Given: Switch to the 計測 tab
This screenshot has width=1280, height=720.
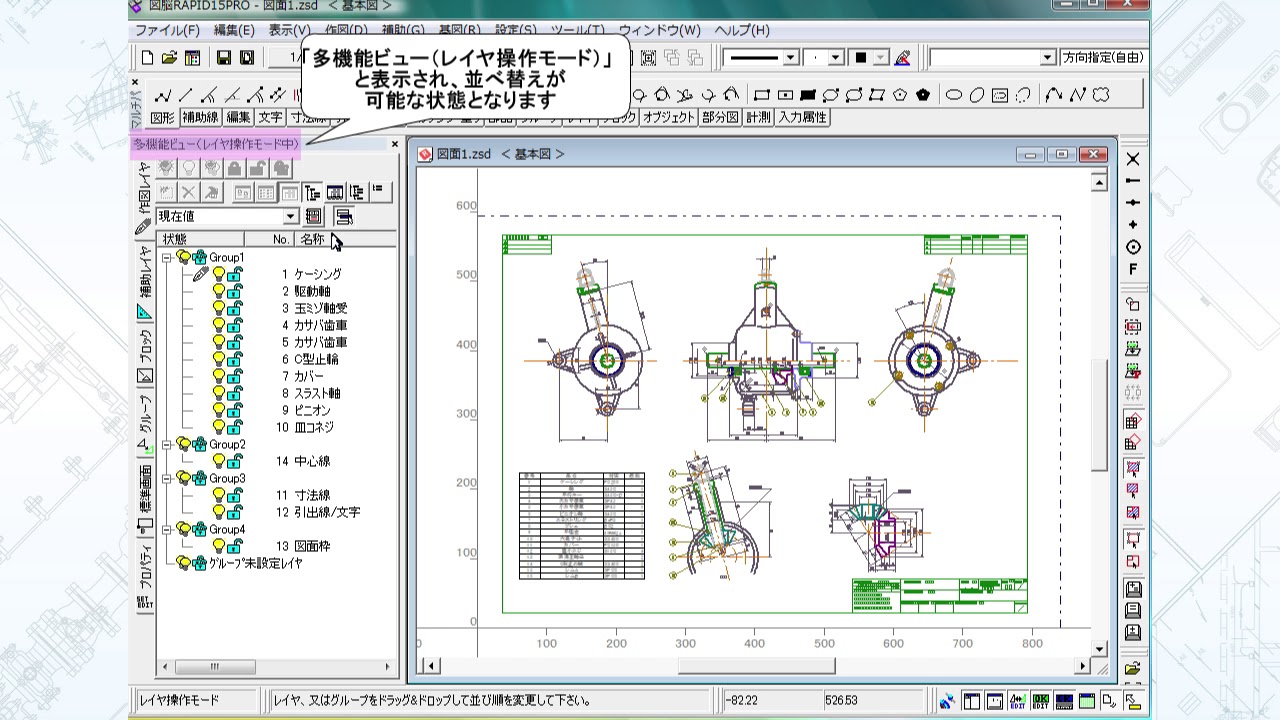Looking at the screenshot, I should [x=758, y=117].
